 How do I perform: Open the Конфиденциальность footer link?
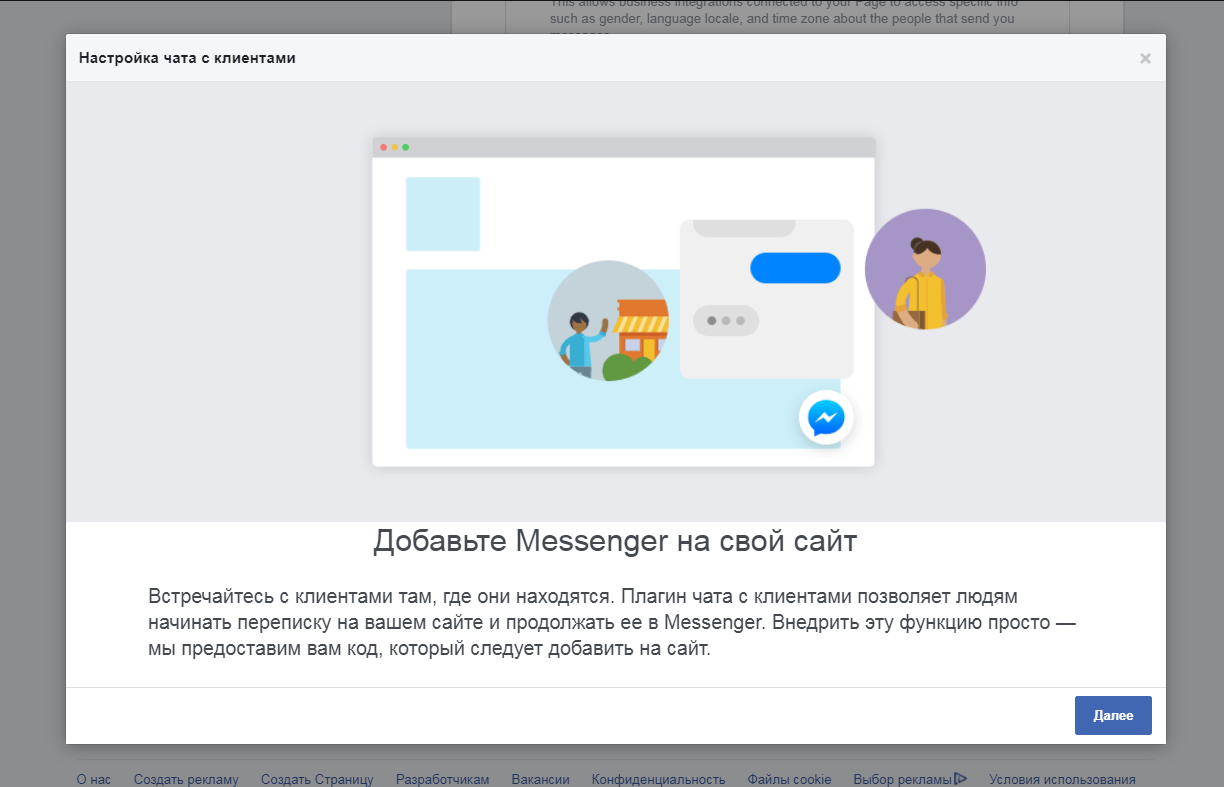[658, 779]
